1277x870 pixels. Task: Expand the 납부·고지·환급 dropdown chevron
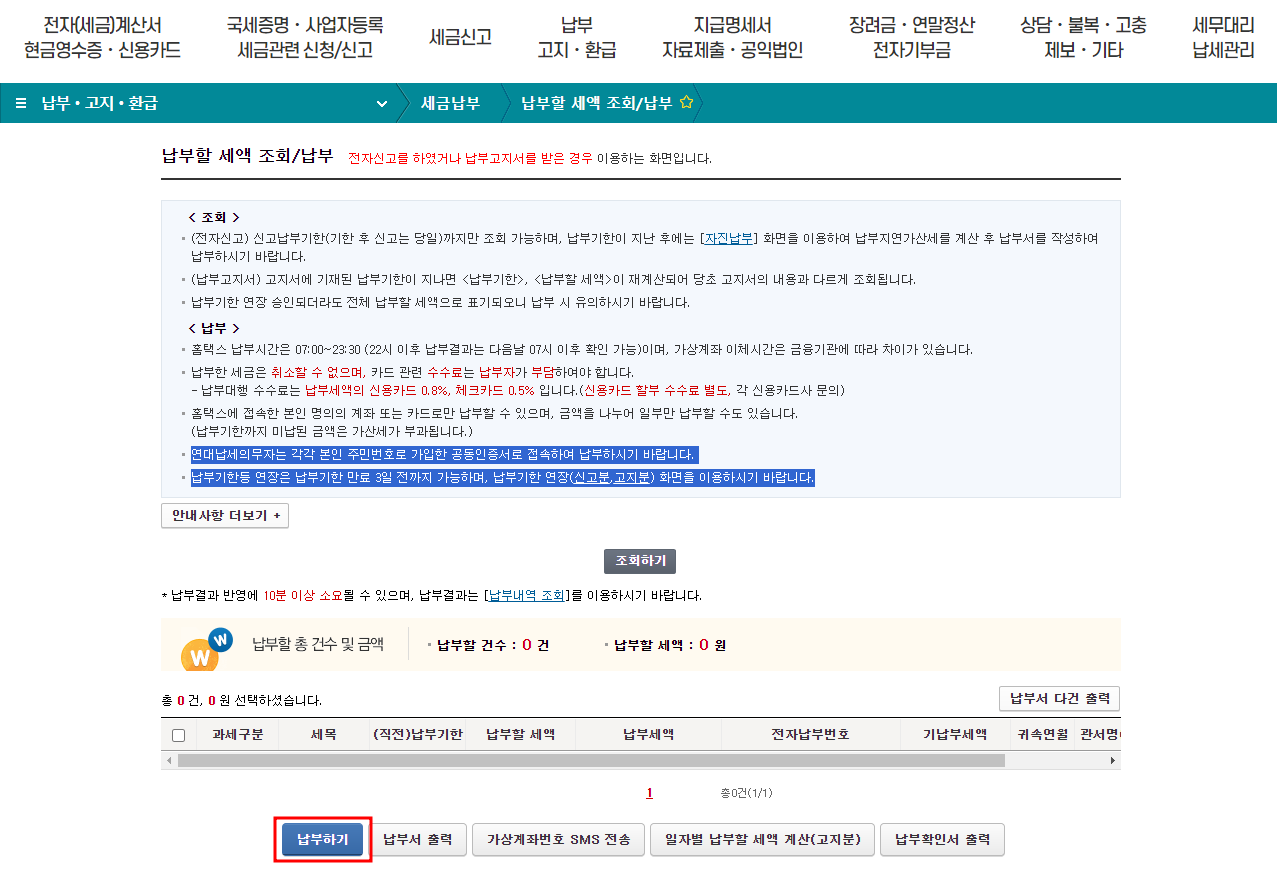(x=381, y=104)
